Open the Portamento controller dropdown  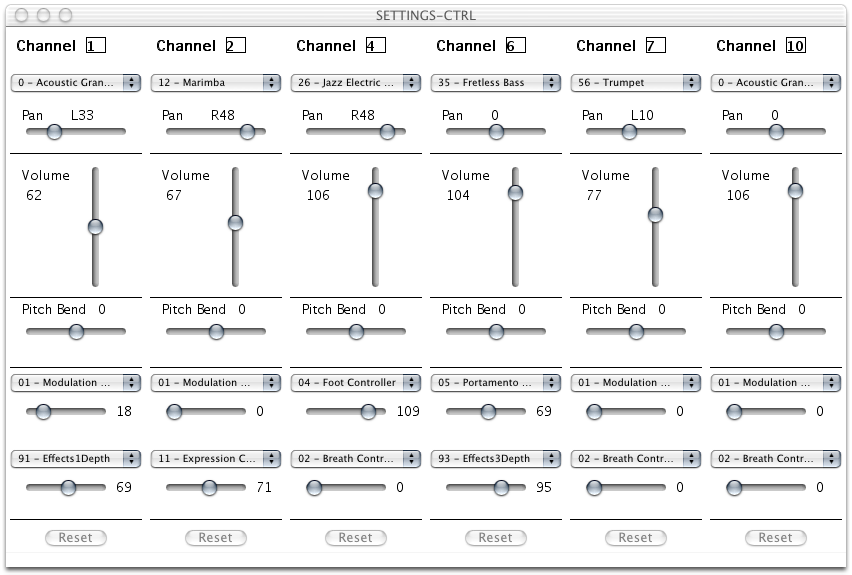(496, 383)
